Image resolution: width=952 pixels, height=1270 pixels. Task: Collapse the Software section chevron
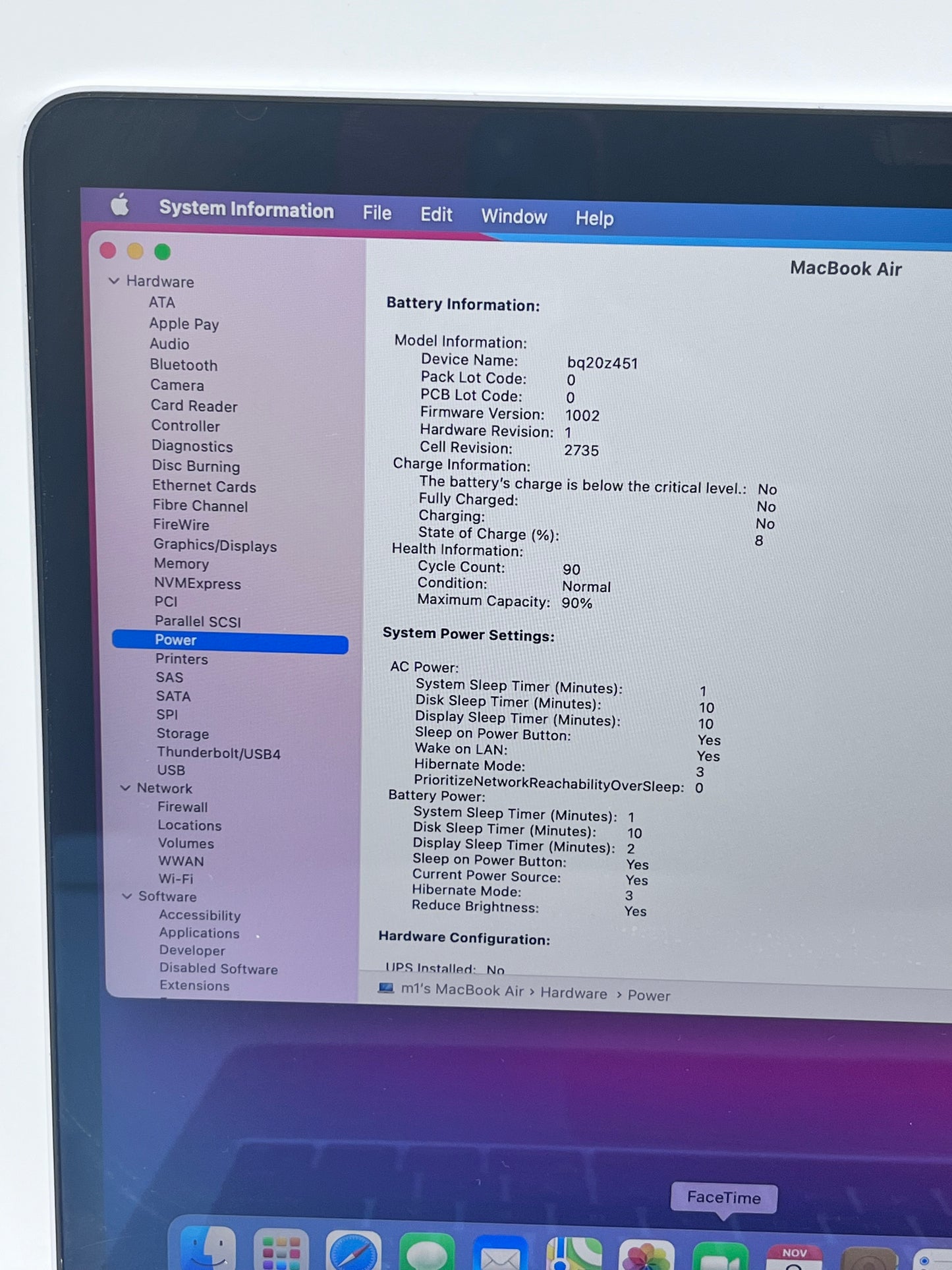(x=127, y=896)
